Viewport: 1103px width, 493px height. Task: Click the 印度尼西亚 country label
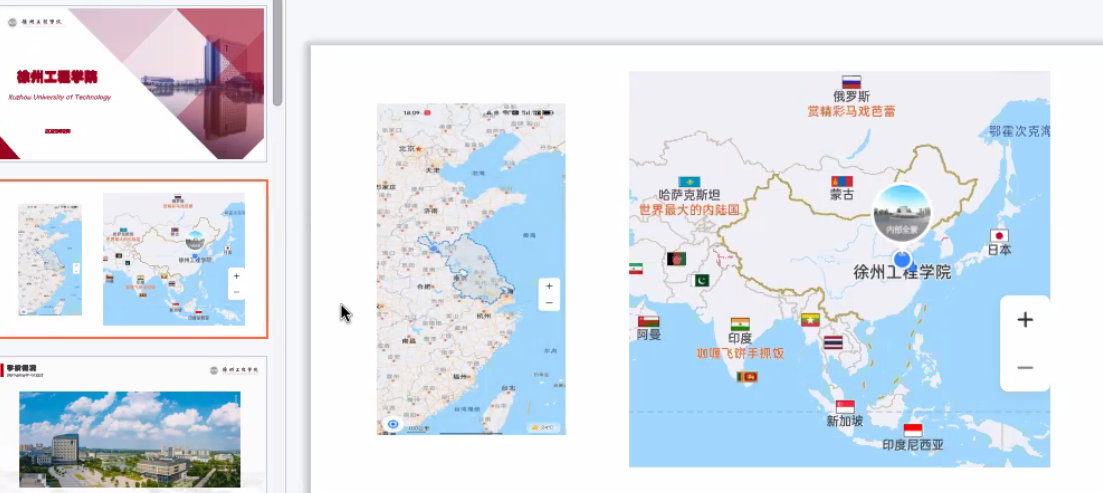912,445
